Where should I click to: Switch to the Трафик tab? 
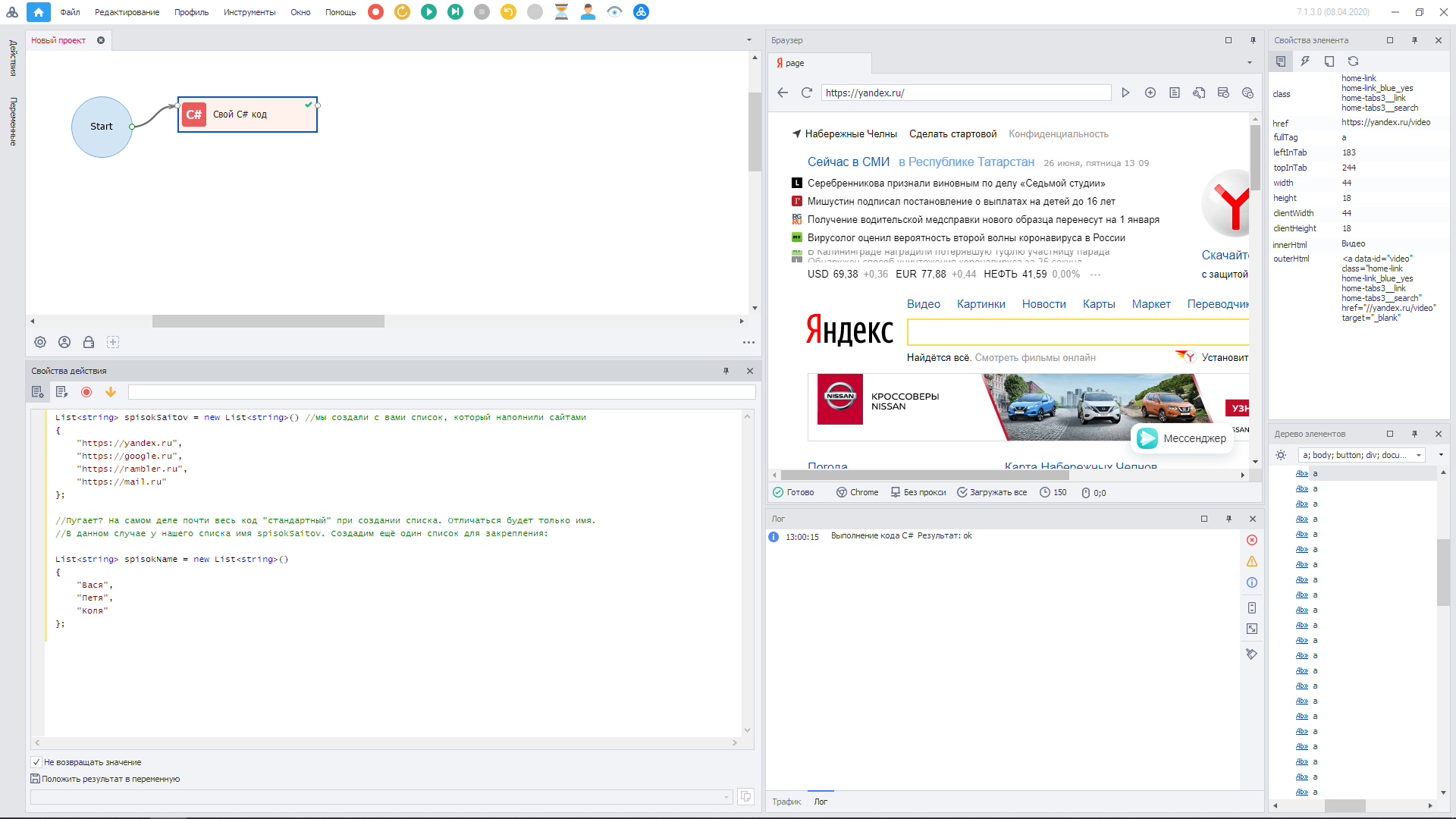786,802
